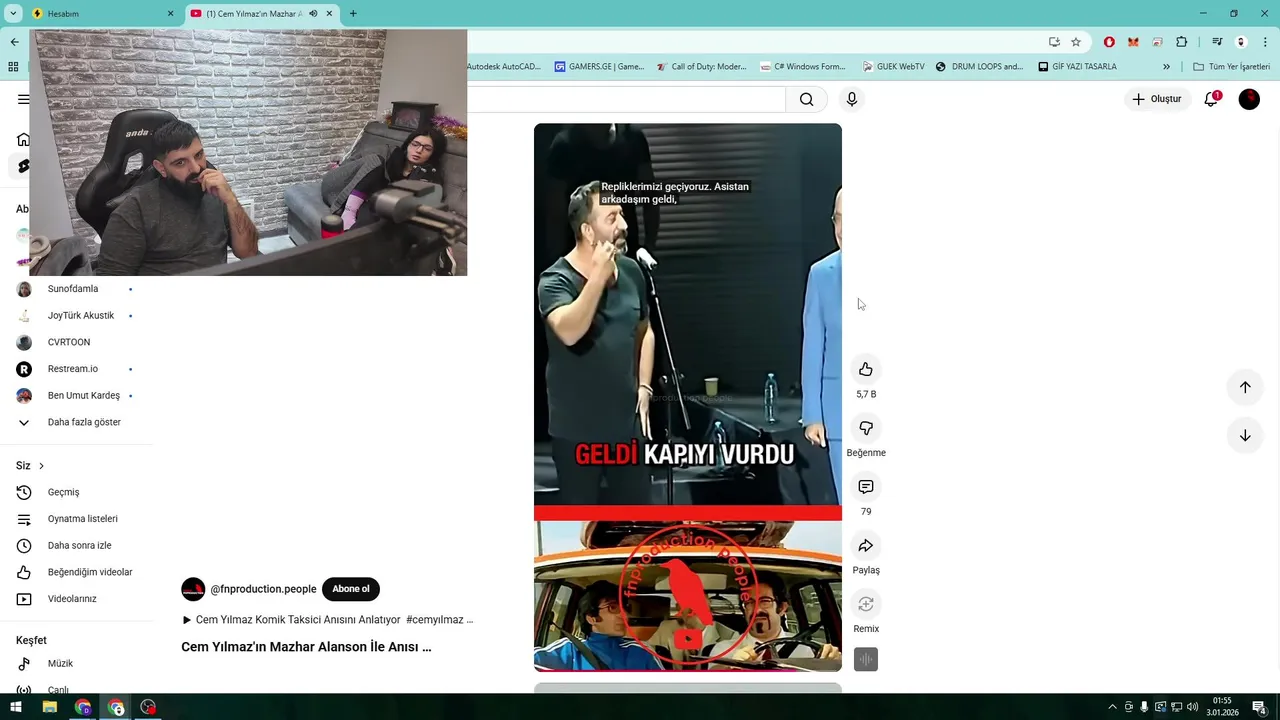Open the Windows Start menu
Image resolution: width=1280 pixels, height=720 pixels.
[16, 707]
